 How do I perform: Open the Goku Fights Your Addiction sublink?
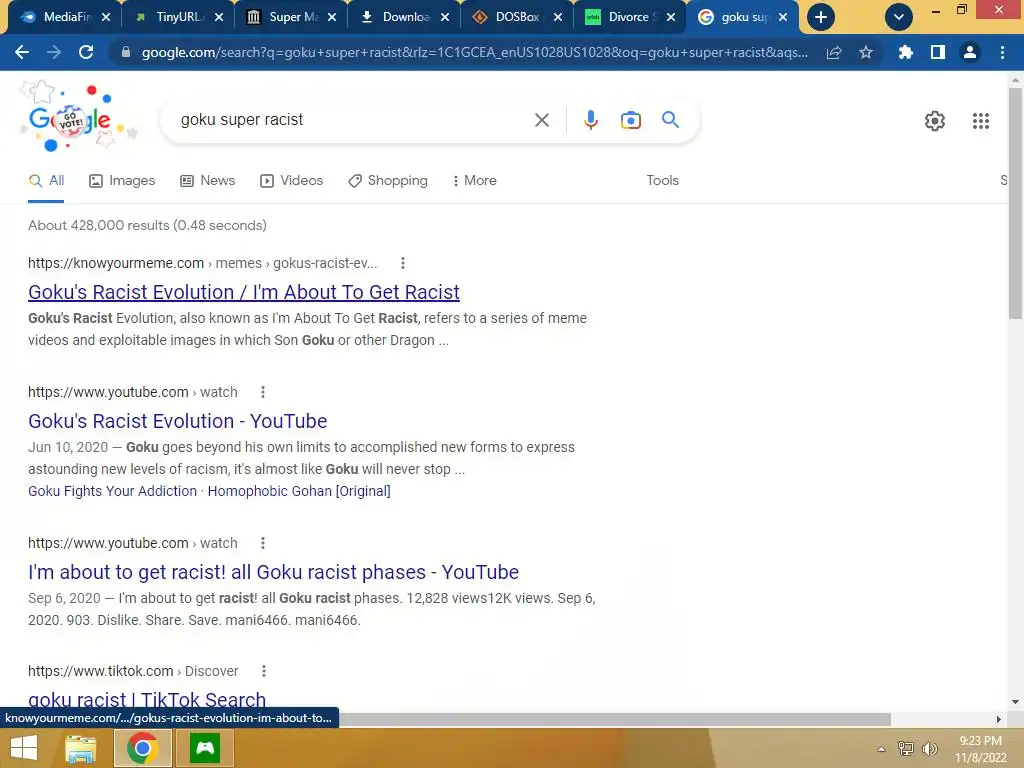tap(112, 491)
